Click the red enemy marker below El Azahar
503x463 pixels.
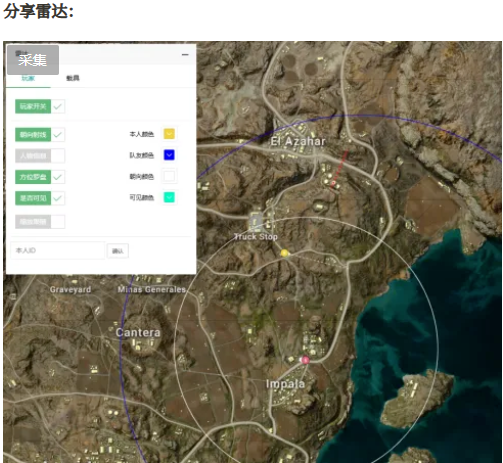(x=333, y=183)
